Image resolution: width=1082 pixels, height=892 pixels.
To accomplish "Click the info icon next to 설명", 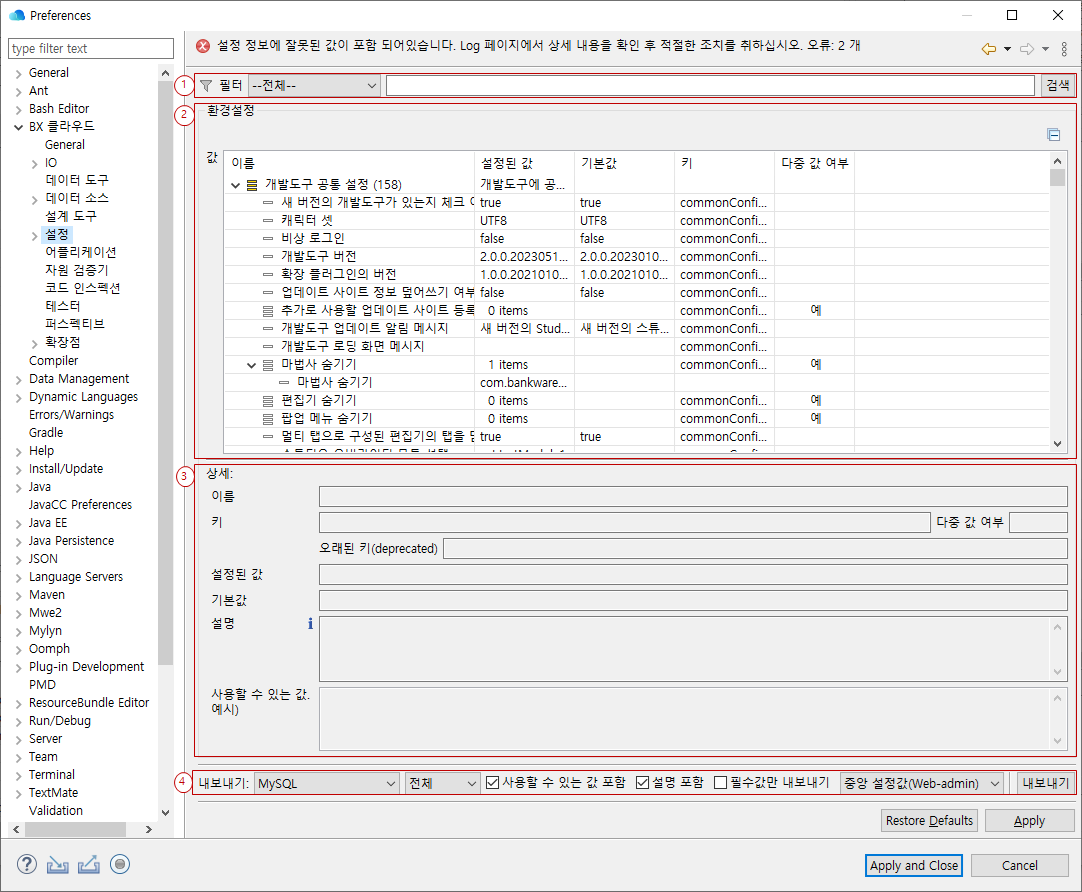I will point(309,622).
